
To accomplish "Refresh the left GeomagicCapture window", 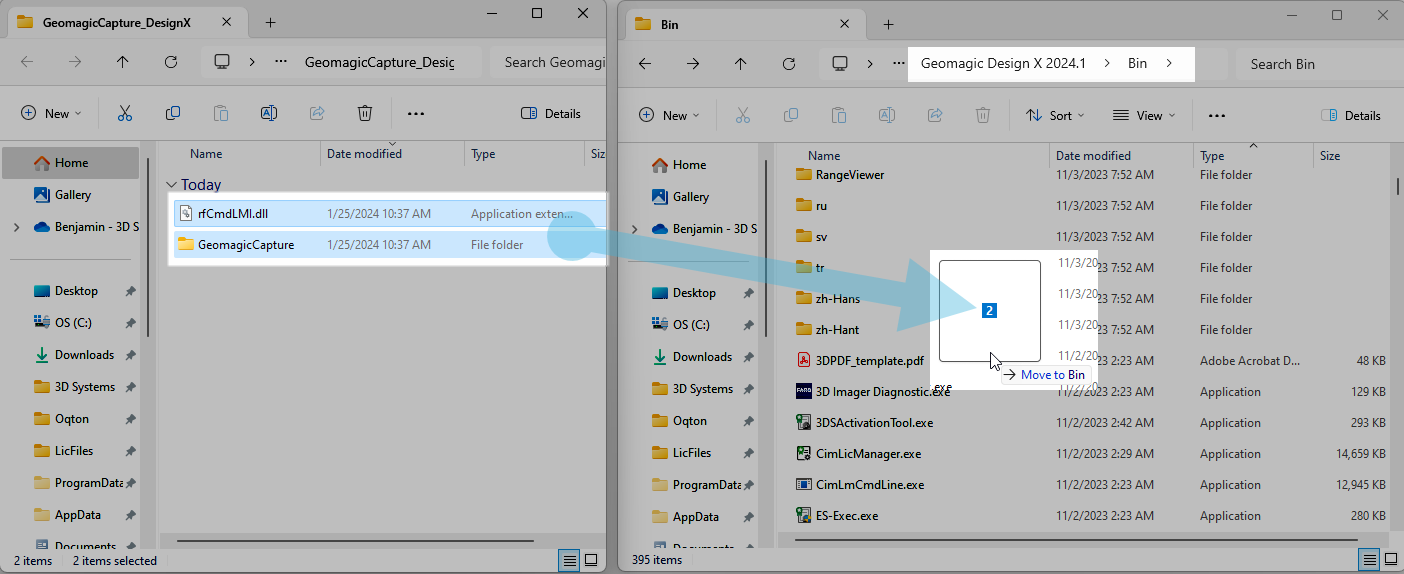I will click(171, 62).
